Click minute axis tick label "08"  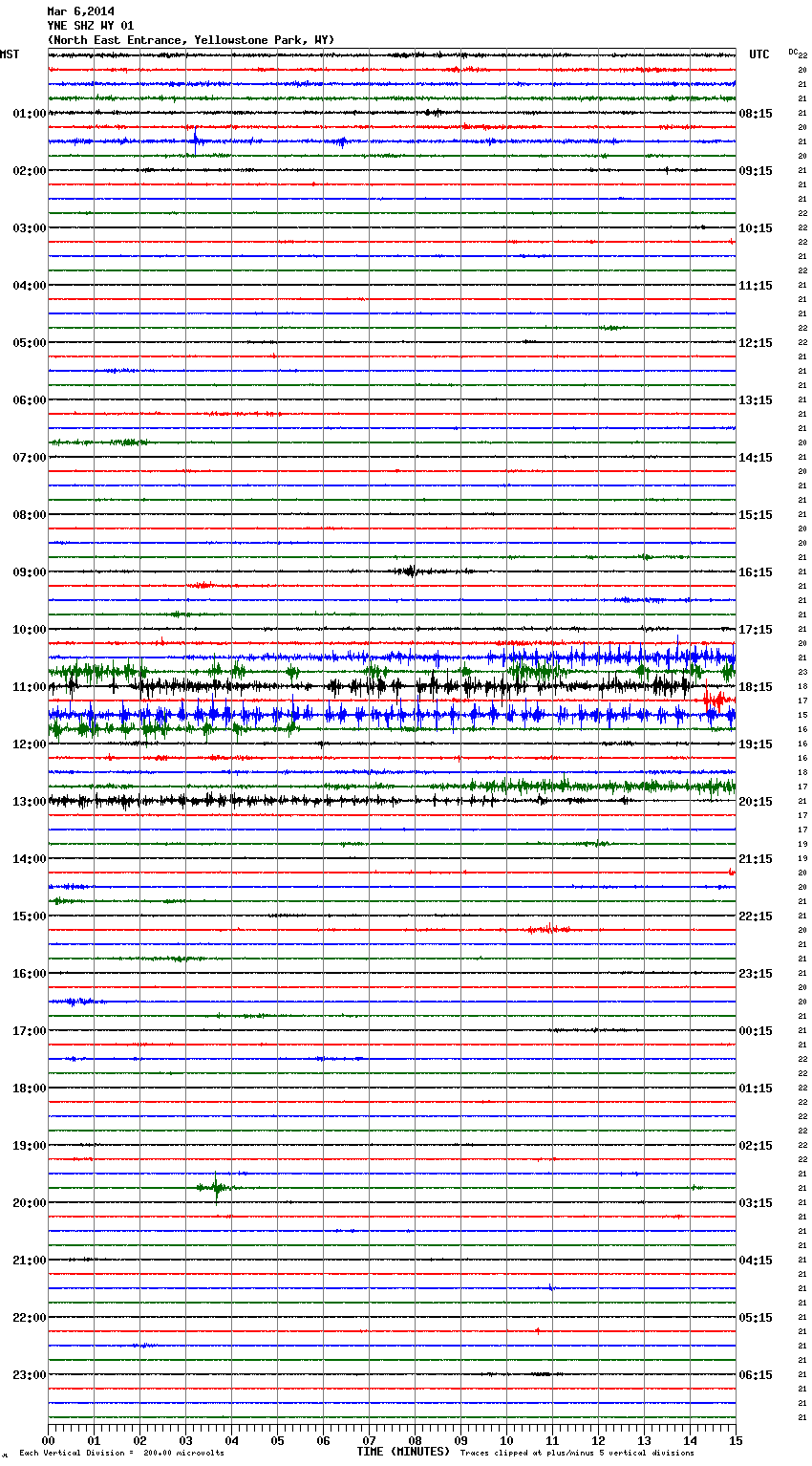coord(415,1440)
